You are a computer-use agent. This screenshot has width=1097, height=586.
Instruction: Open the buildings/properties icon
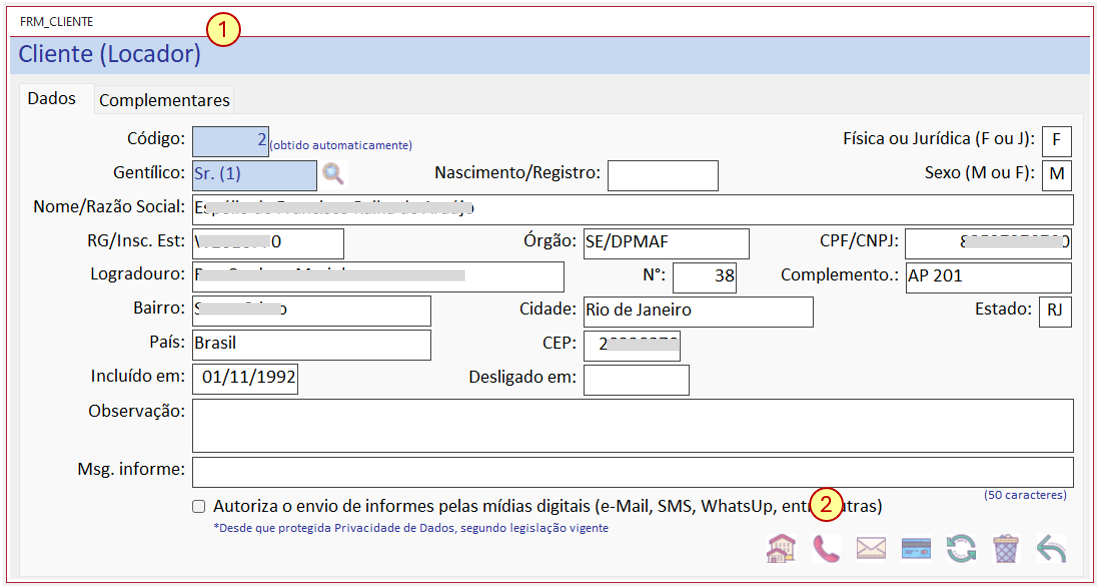click(783, 548)
